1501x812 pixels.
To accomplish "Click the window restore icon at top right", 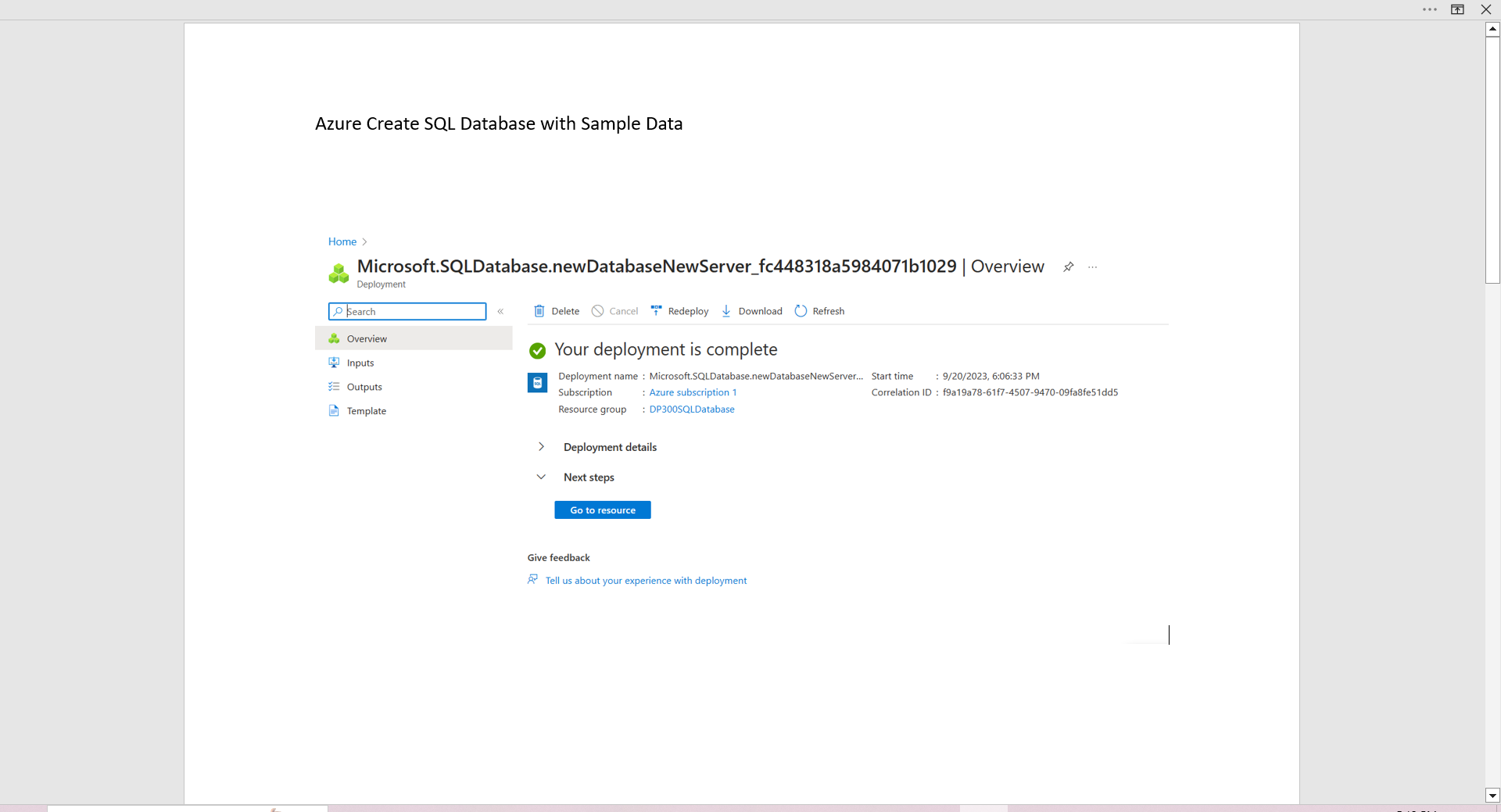I will point(1457,9).
